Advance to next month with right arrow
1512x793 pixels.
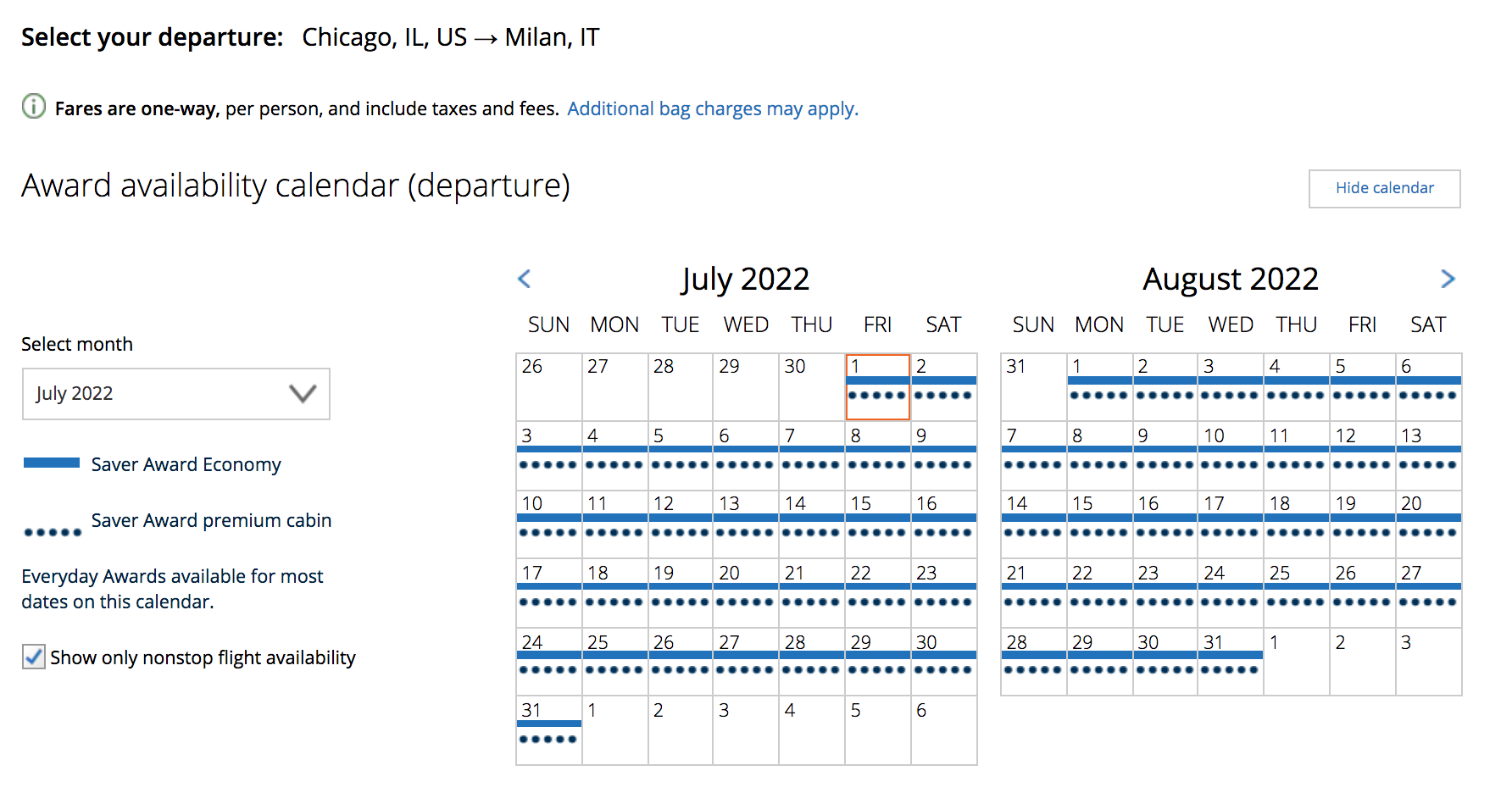[x=1448, y=279]
